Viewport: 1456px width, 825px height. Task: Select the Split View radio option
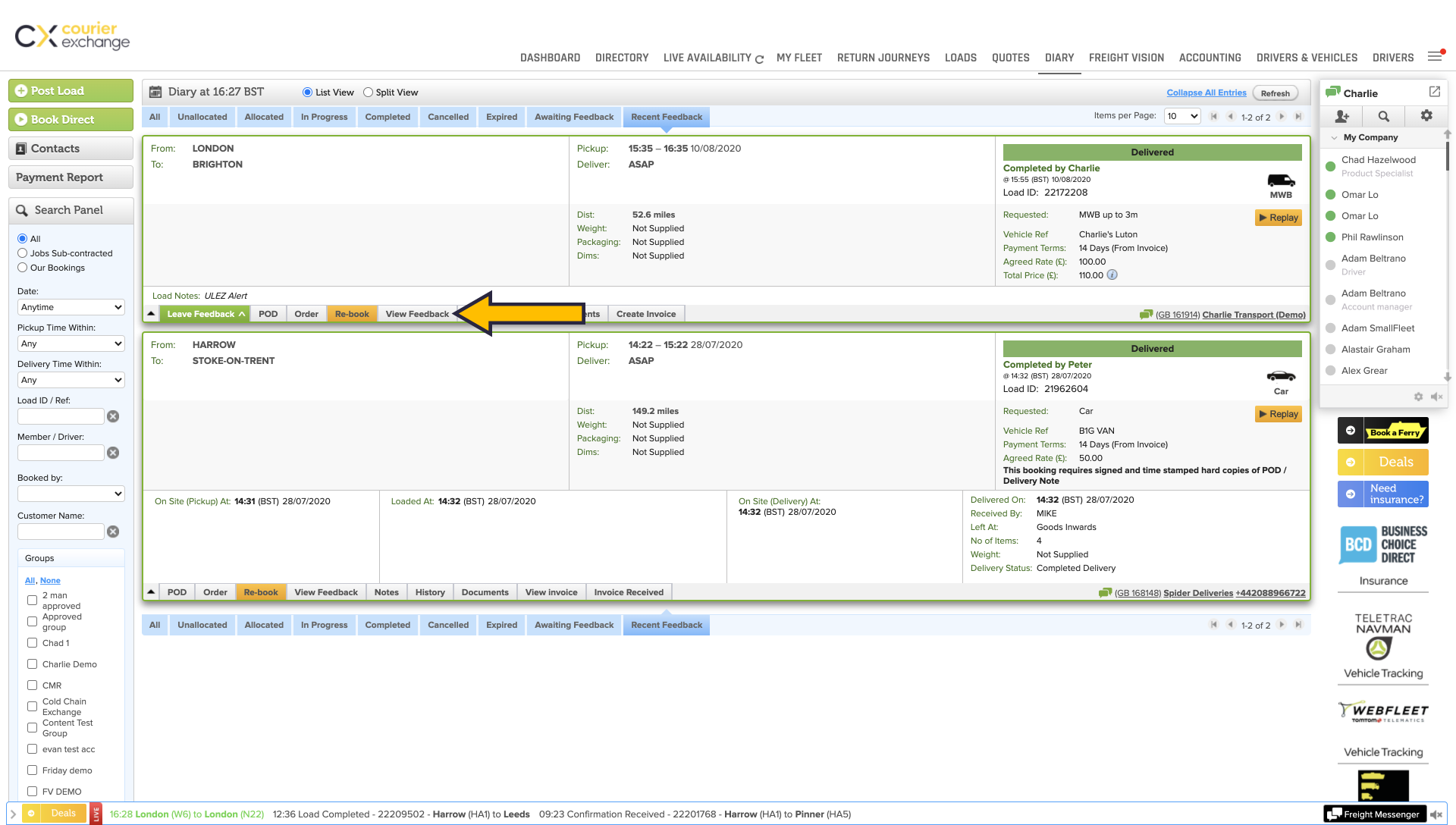[368, 93]
